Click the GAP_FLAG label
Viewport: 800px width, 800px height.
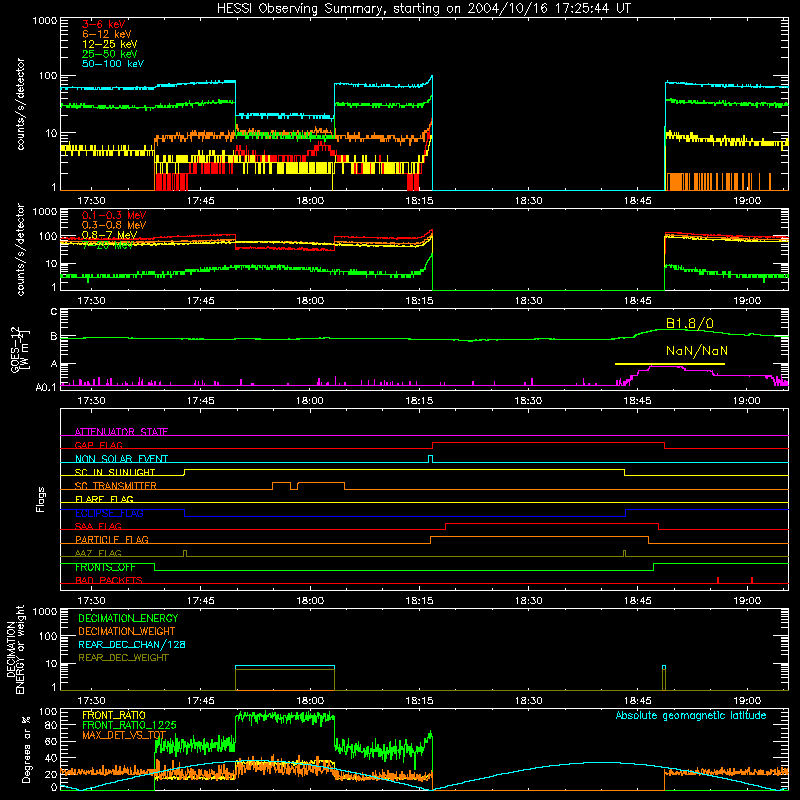point(98,445)
